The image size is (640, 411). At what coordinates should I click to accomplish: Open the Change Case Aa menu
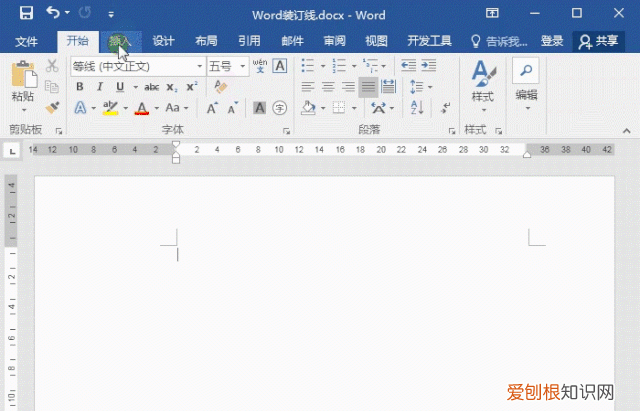176,108
